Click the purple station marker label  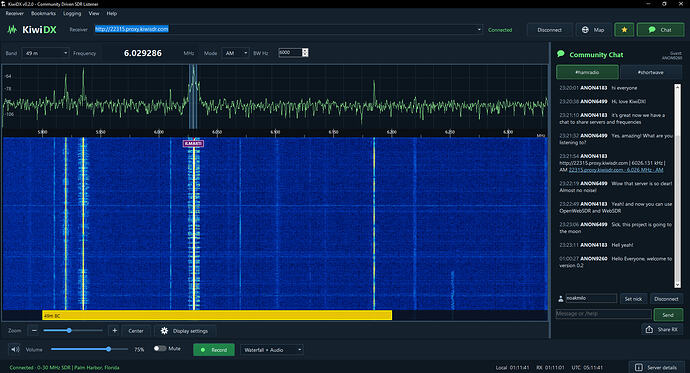[193, 143]
